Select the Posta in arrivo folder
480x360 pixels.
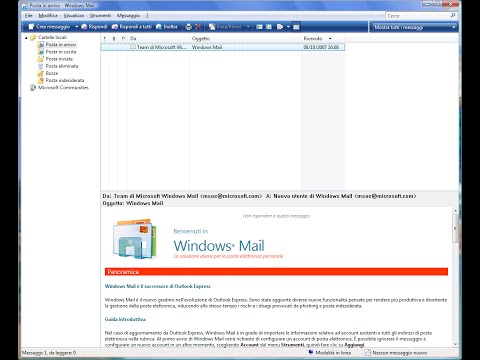click(x=61, y=44)
